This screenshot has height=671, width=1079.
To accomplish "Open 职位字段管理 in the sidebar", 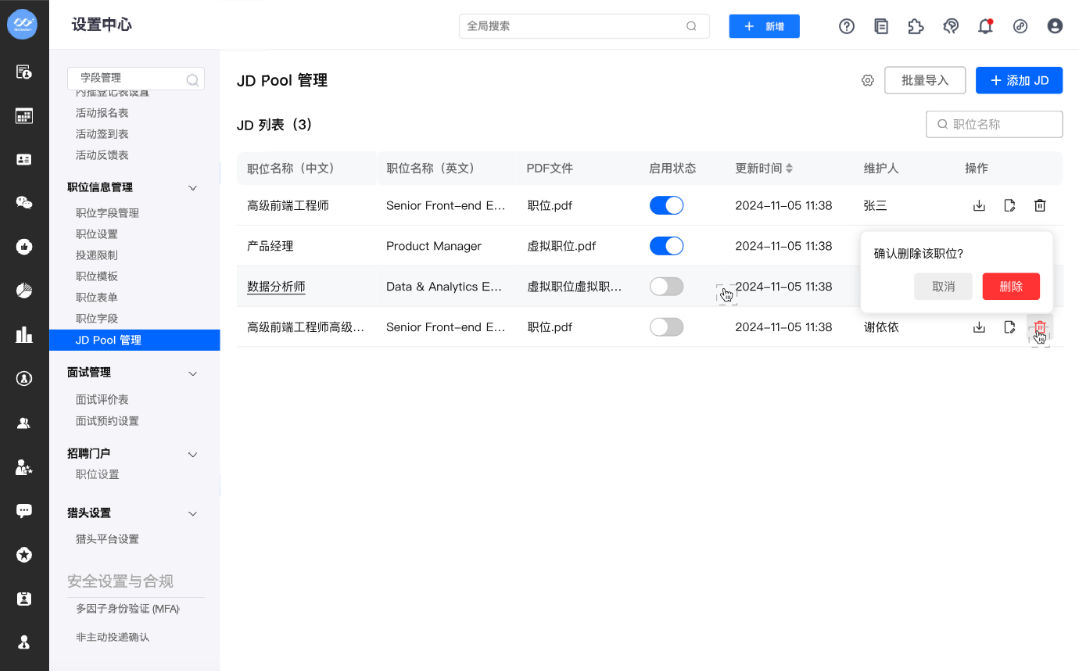I will pos(107,213).
